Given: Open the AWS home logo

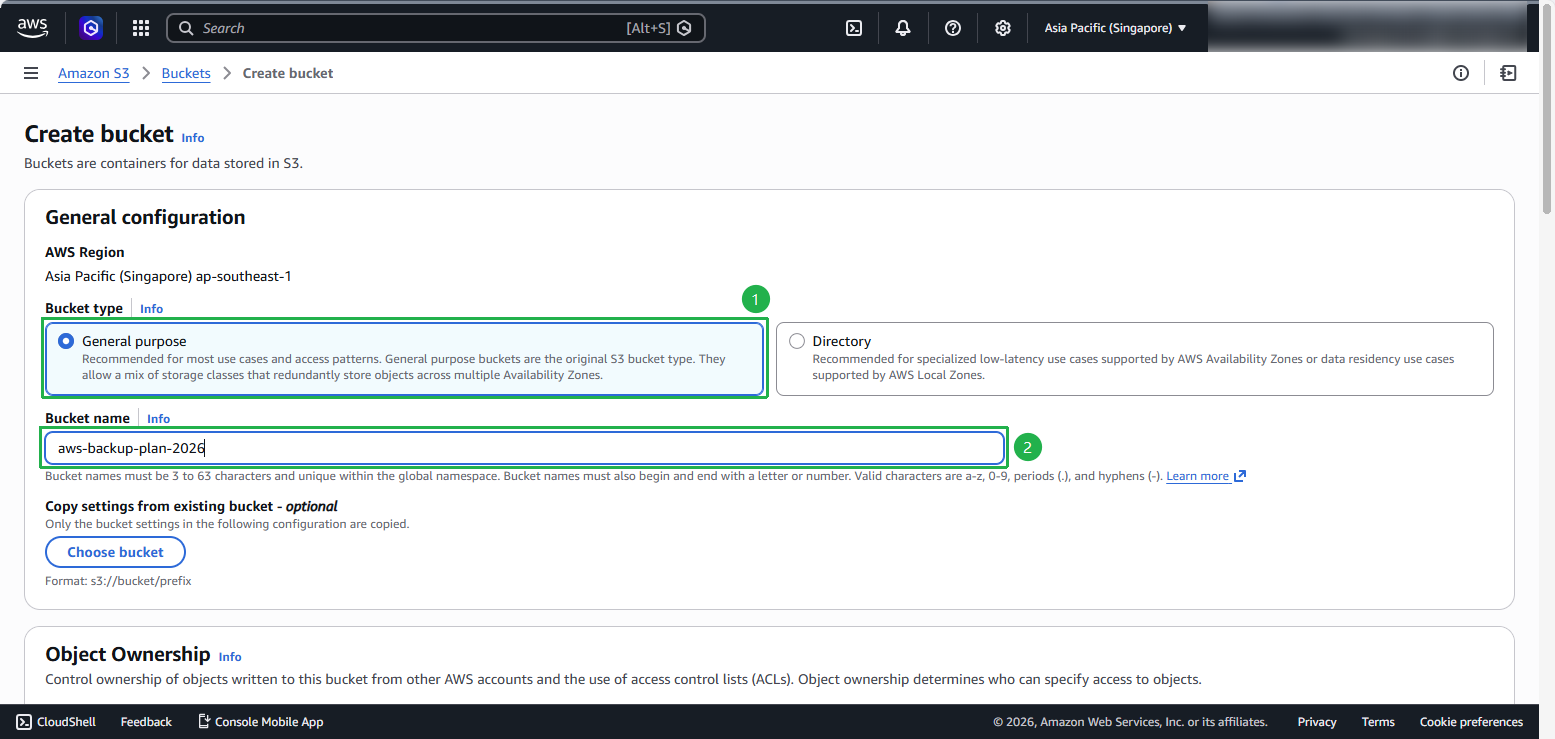Looking at the screenshot, I should pyautogui.click(x=32, y=28).
